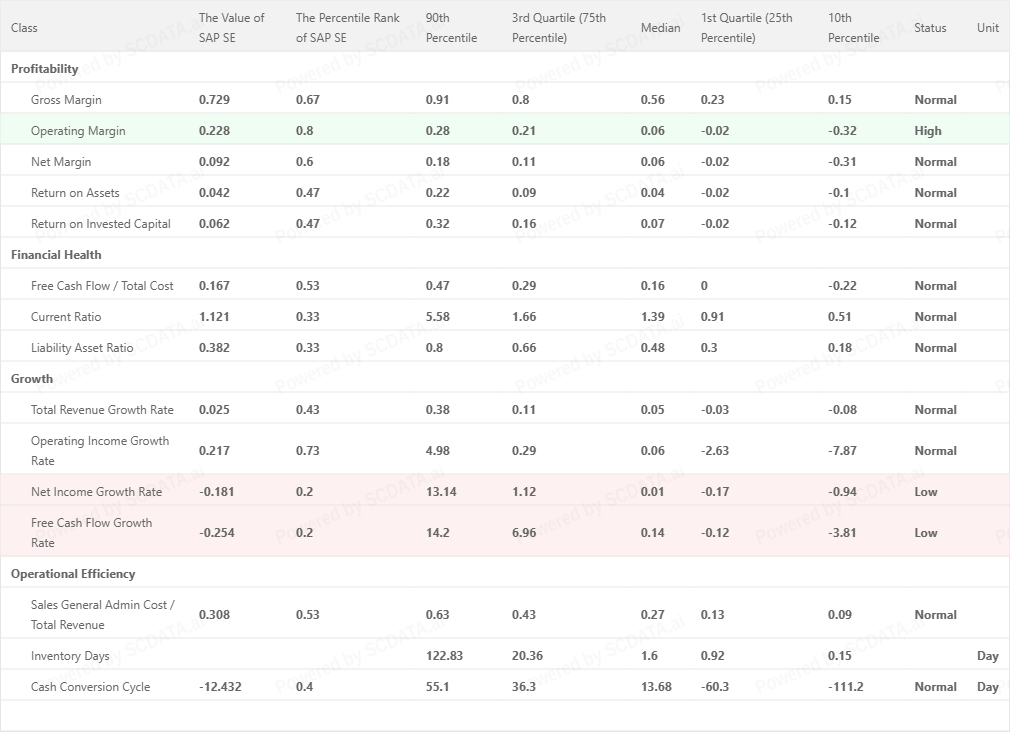Image resolution: width=1010 pixels, height=732 pixels.
Task: Select the Operational Efficiency group row
Action: pos(73,574)
